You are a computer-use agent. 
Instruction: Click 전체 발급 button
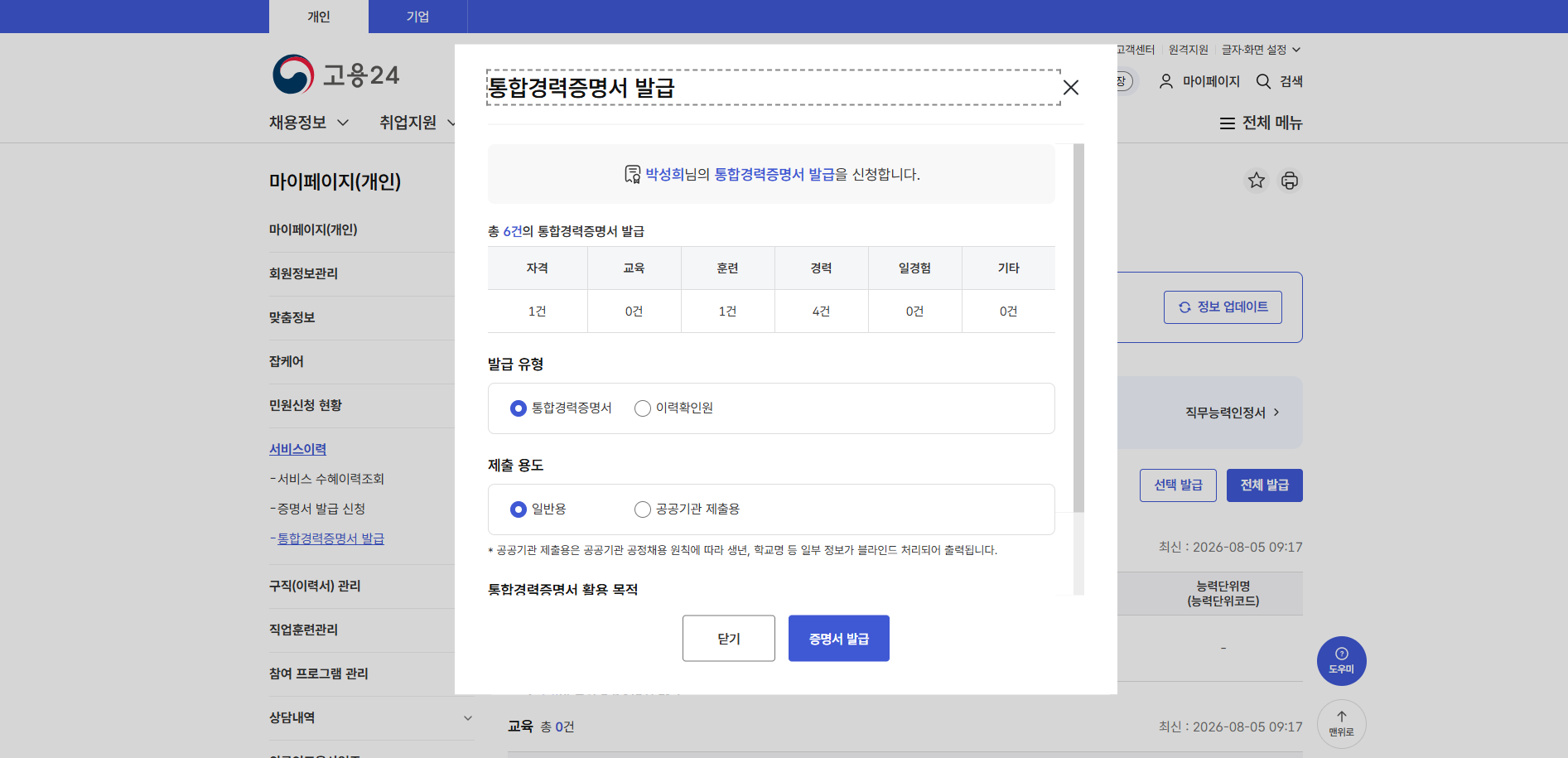pos(1265,485)
